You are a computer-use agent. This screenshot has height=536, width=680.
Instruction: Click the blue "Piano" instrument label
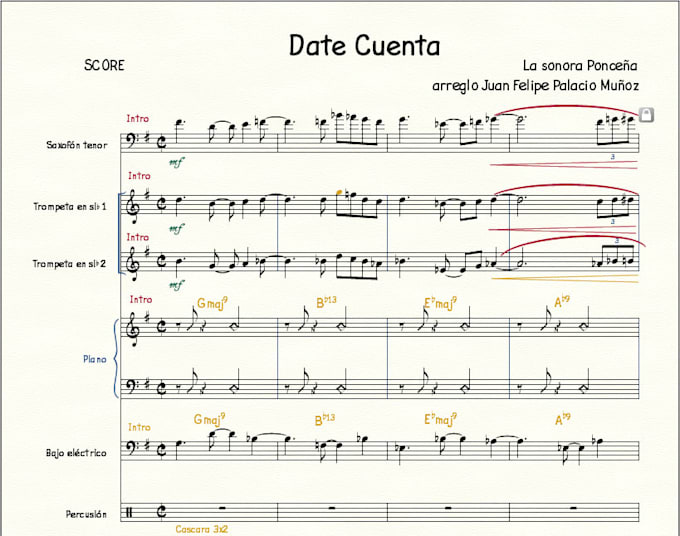[x=95, y=360]
